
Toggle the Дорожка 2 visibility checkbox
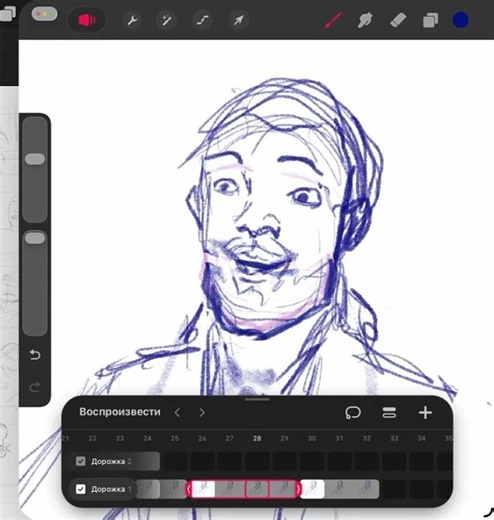(x=81, y=461)
